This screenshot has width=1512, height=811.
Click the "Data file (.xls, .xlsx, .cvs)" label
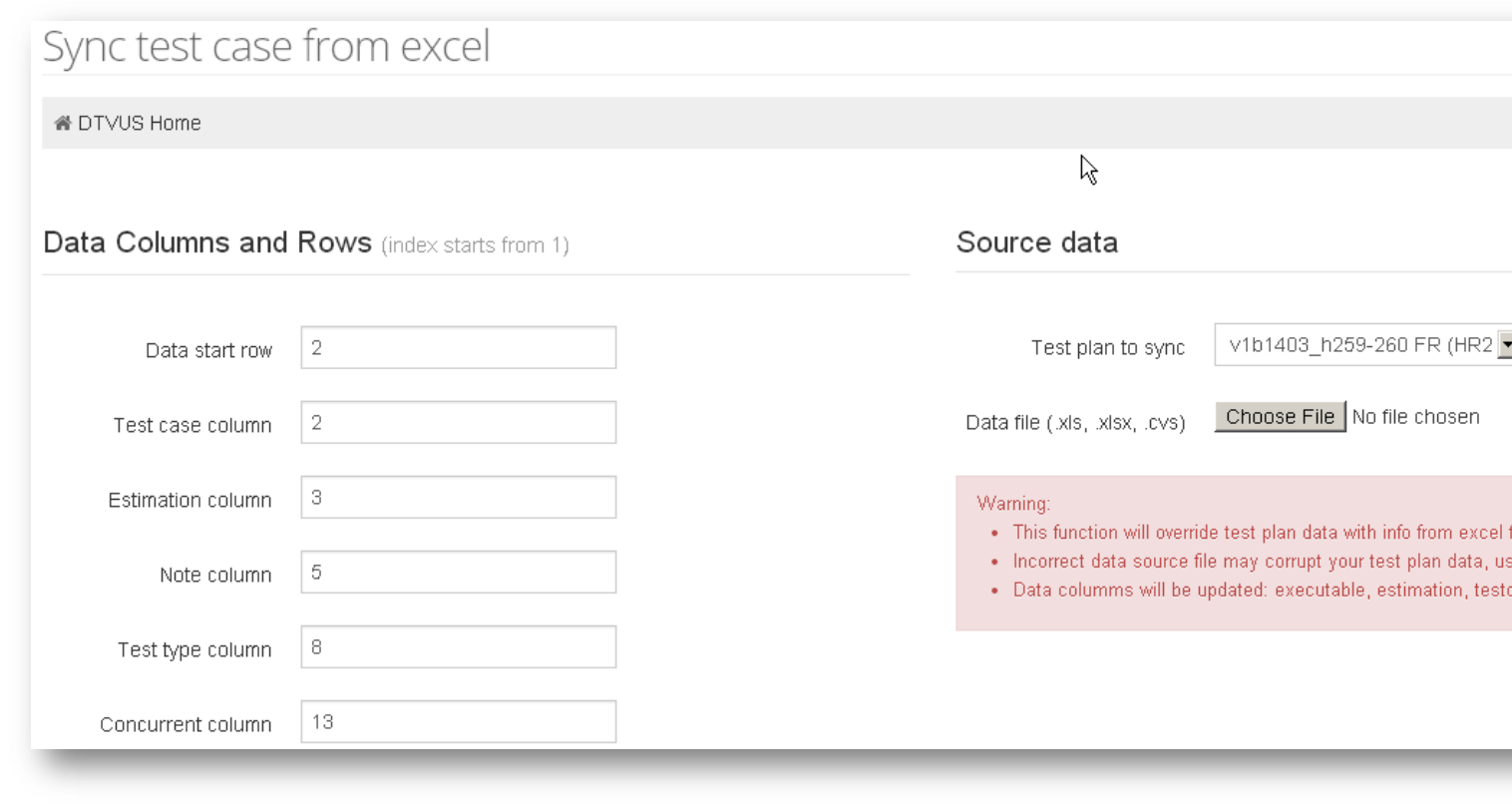pos(1075,422)
